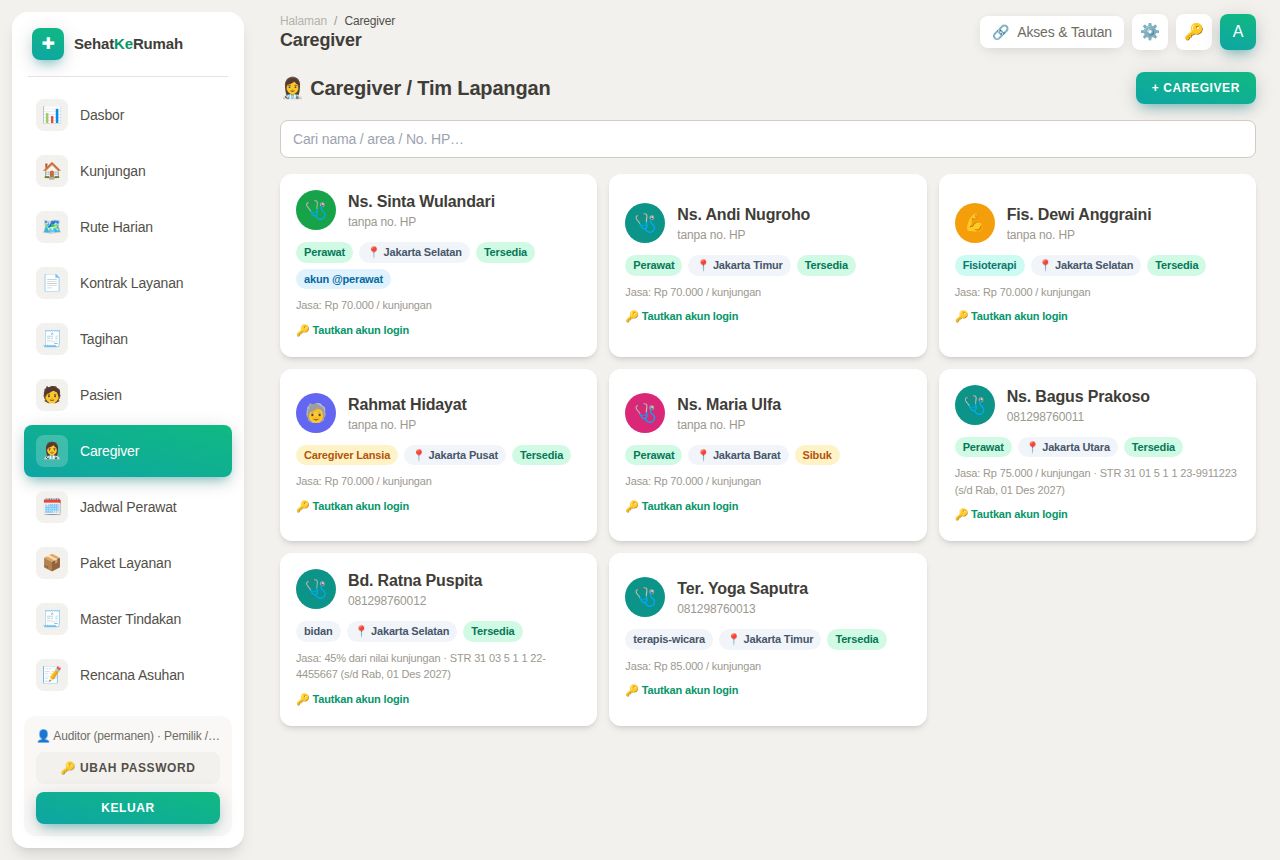Click the SehatKeRumah plus logo icon
This screenshot has width=1280, height=860.
tap(48, 44)
